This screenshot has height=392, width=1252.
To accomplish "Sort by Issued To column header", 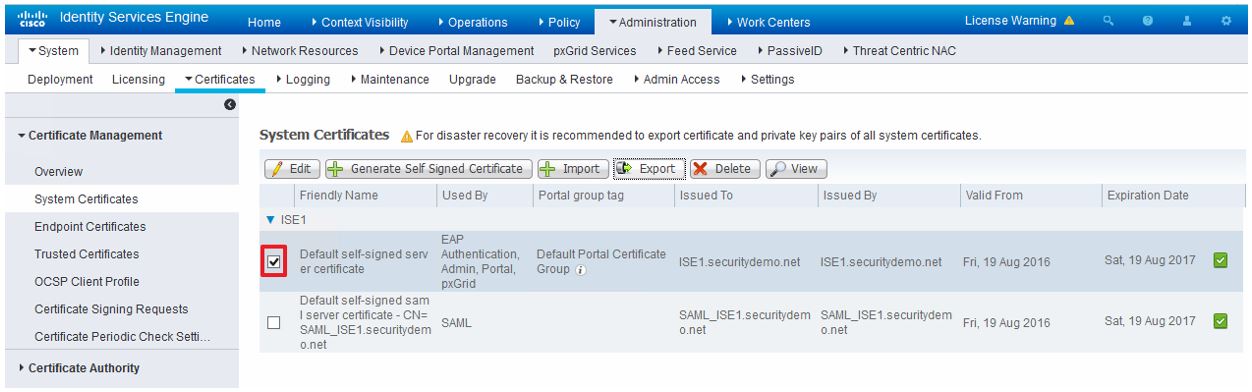I will [707, 195].
